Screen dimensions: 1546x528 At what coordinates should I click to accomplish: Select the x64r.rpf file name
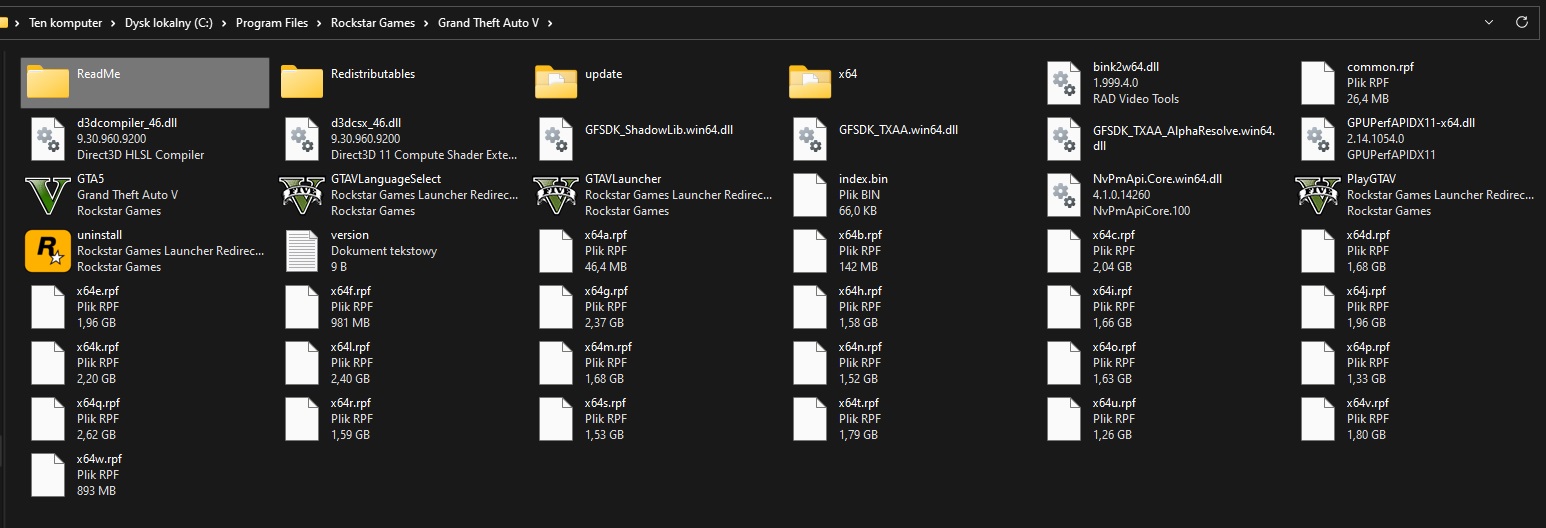[x=350, y=403]
